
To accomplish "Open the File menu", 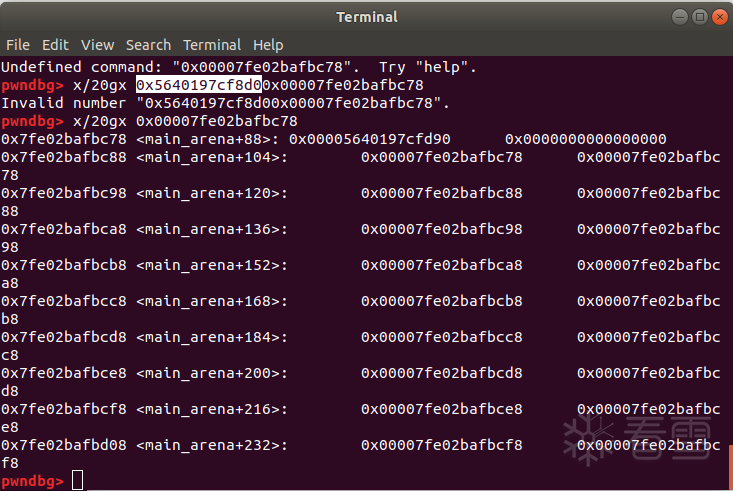I will point(17,45).
